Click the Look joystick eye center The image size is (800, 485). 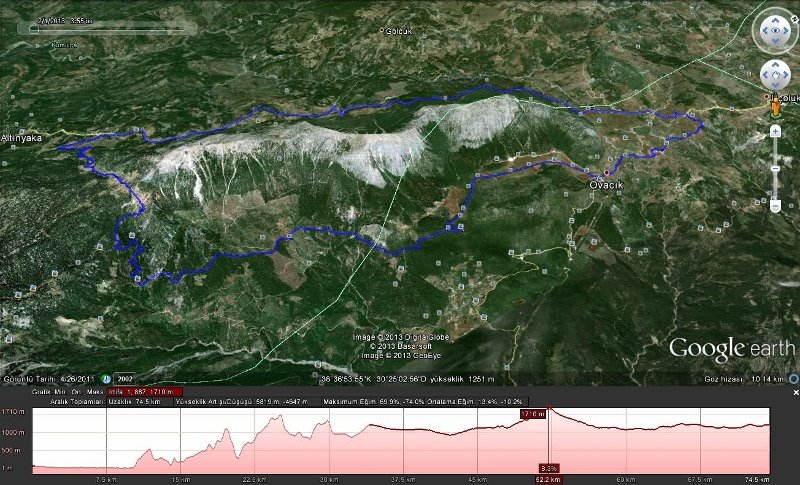pos(775,31)
